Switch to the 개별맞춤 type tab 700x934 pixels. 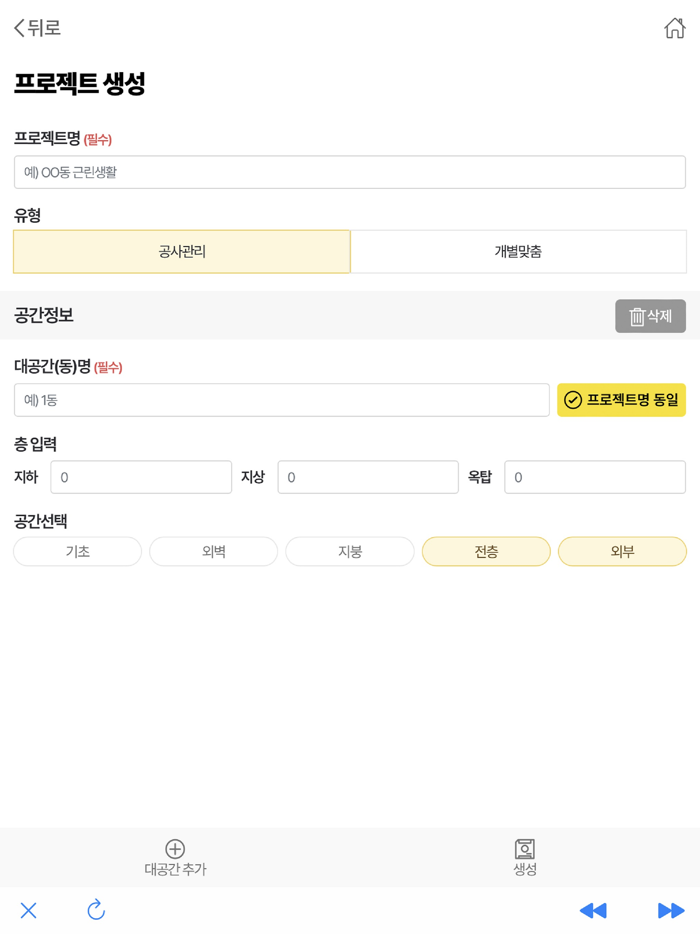pyautogui.click(x=518, y=251)
